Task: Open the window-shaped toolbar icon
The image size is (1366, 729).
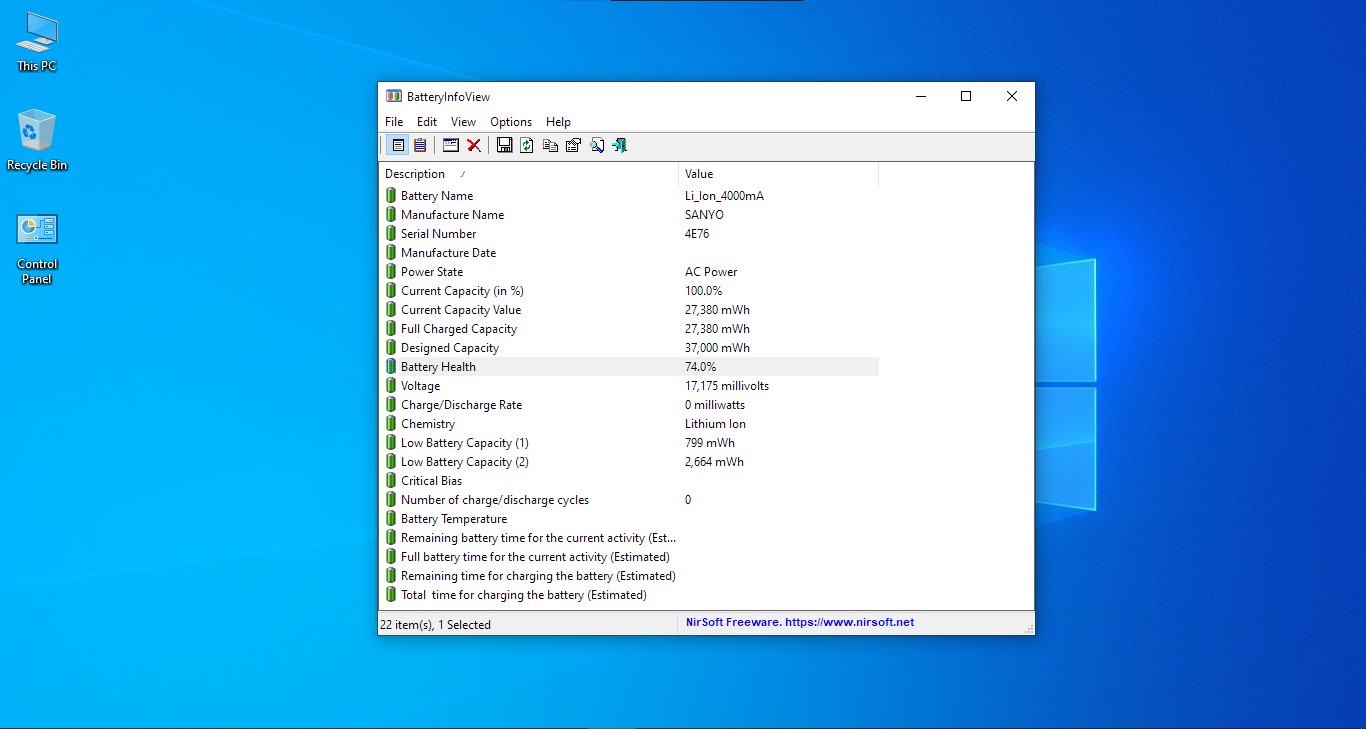Action: (x=451, y=145)
